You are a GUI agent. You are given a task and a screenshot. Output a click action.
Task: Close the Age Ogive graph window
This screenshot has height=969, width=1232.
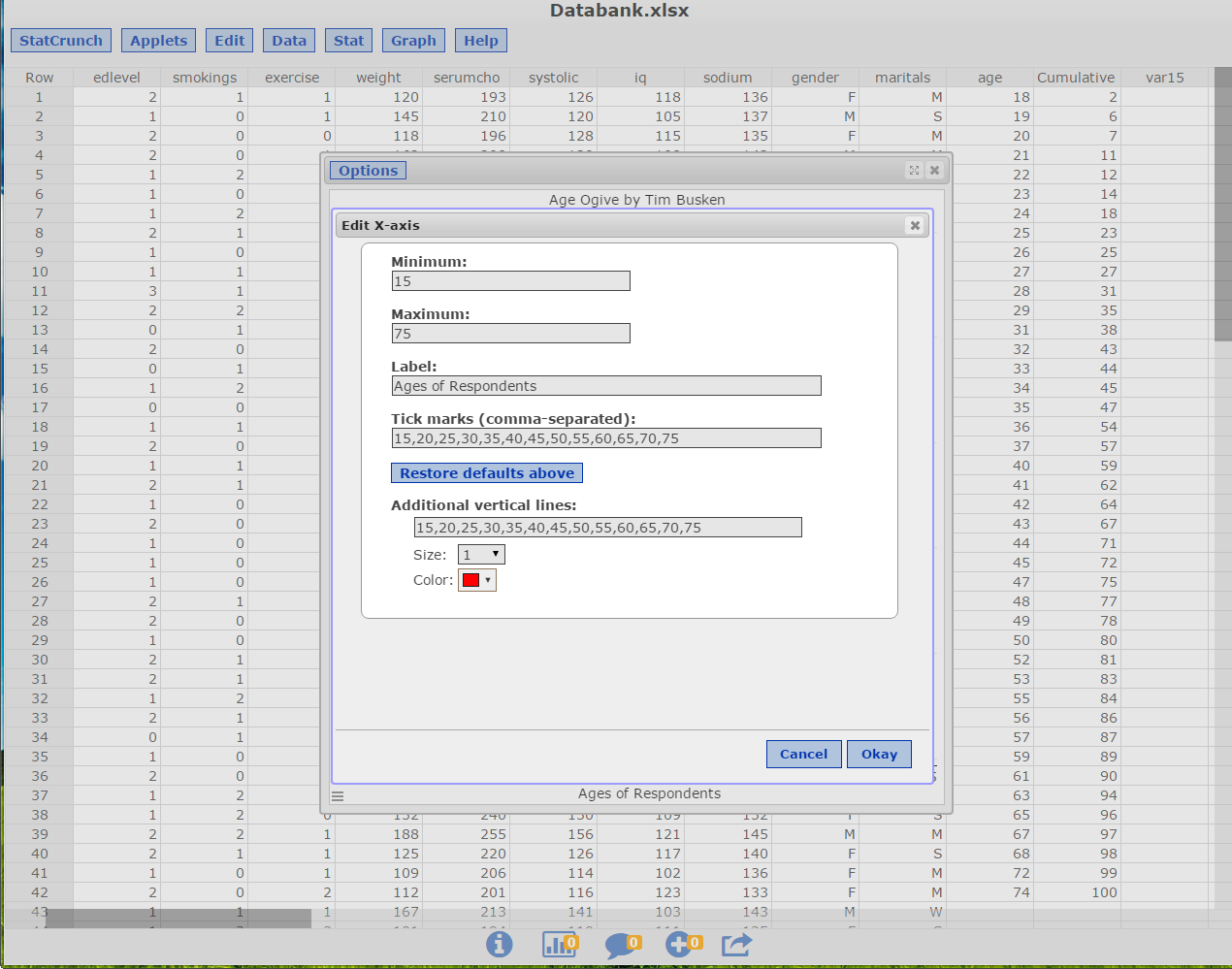[934, 170]
